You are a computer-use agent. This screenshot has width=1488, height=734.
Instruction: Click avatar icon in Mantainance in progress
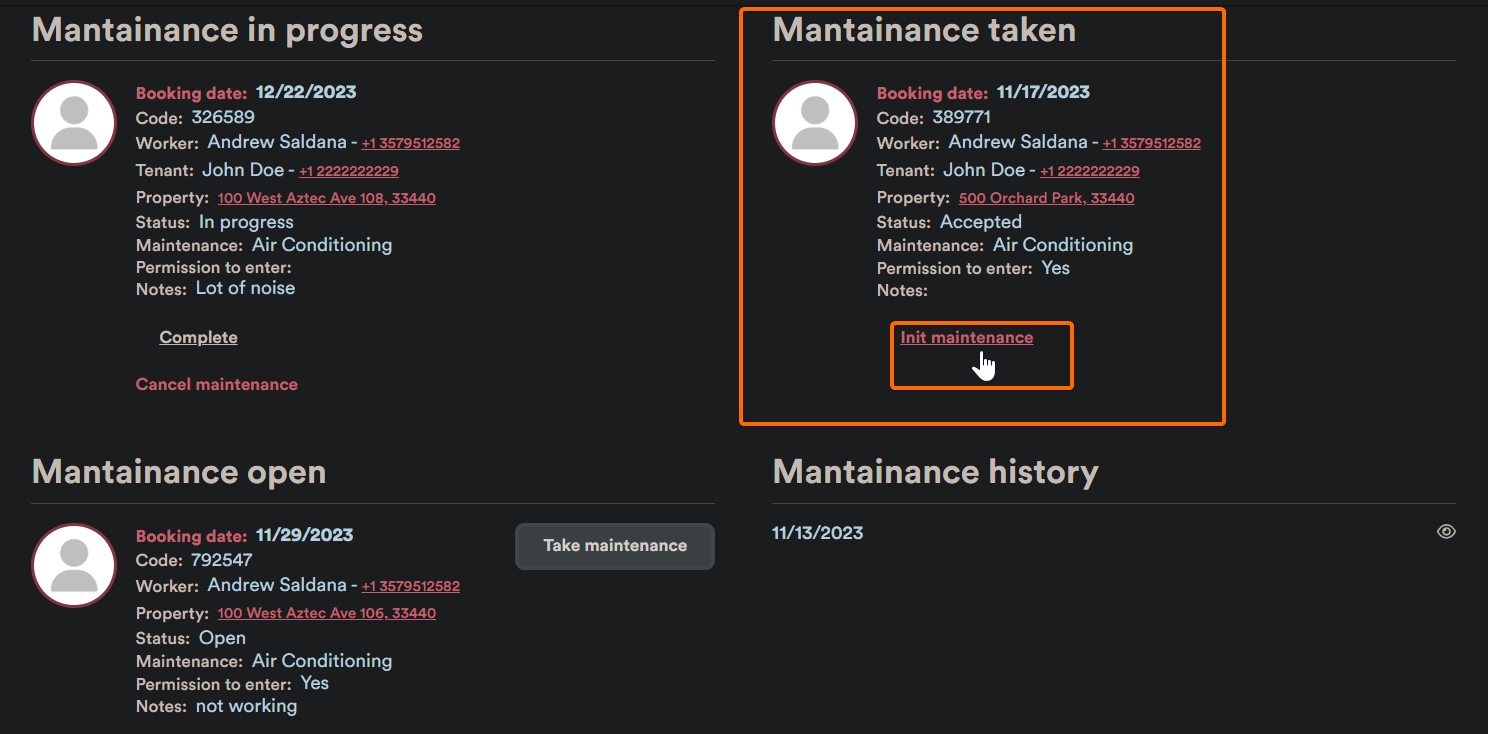point(75,123)
